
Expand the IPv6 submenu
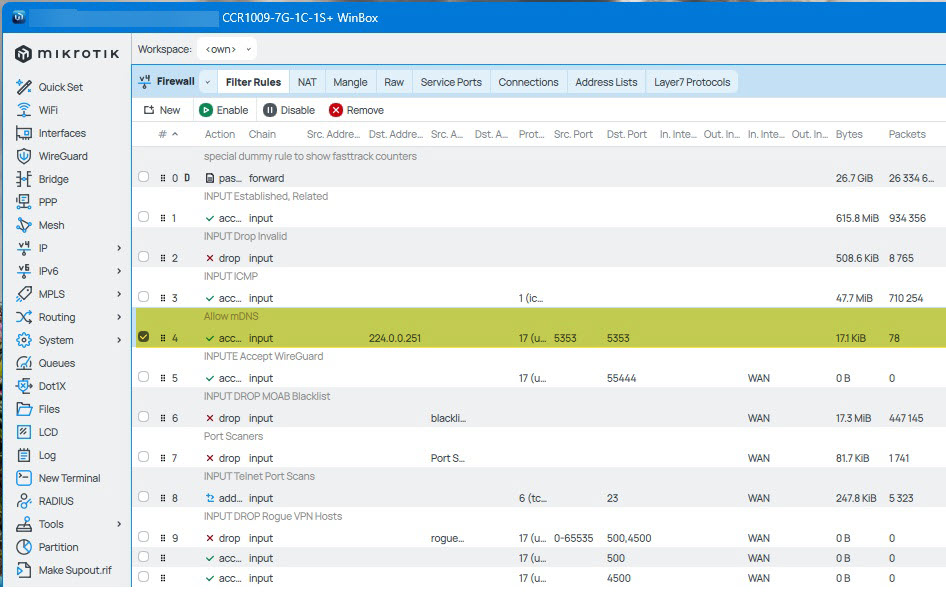[119, 271]
